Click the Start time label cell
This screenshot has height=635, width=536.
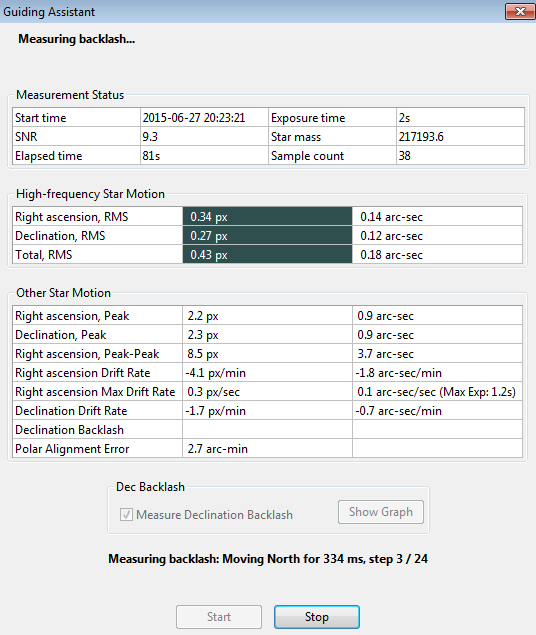coord(77,117)
